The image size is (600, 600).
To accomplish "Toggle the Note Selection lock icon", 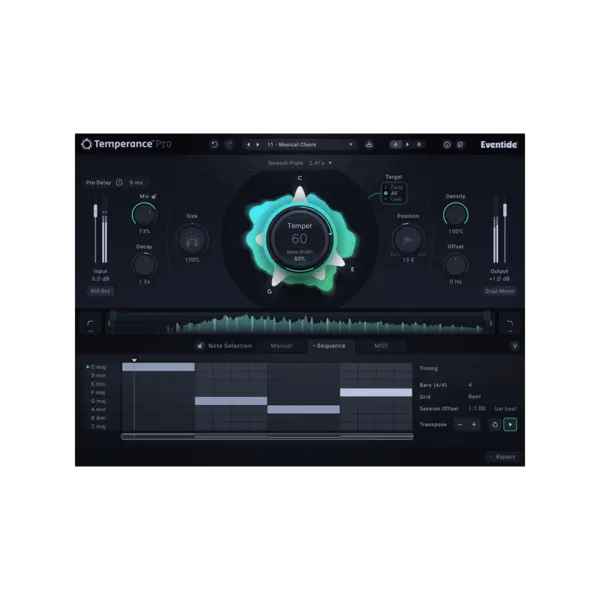I will click(200, 346).
